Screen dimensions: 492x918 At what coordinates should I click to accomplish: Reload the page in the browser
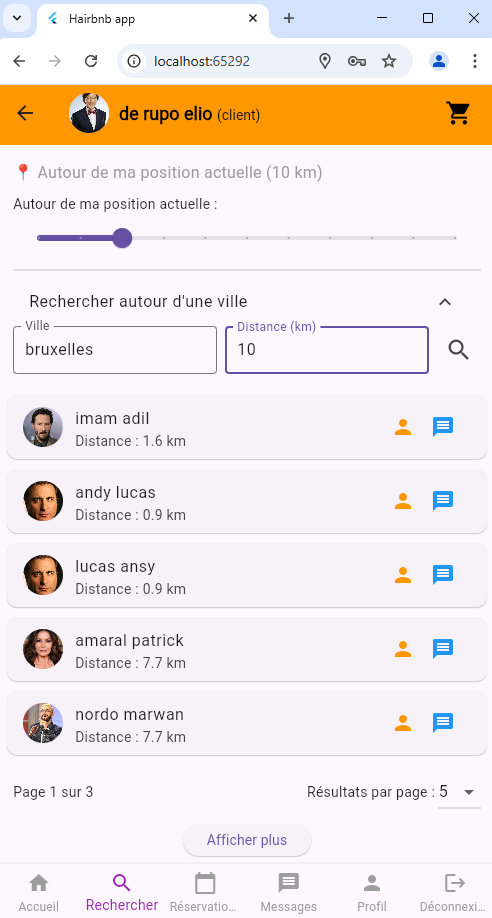(91, 61)
